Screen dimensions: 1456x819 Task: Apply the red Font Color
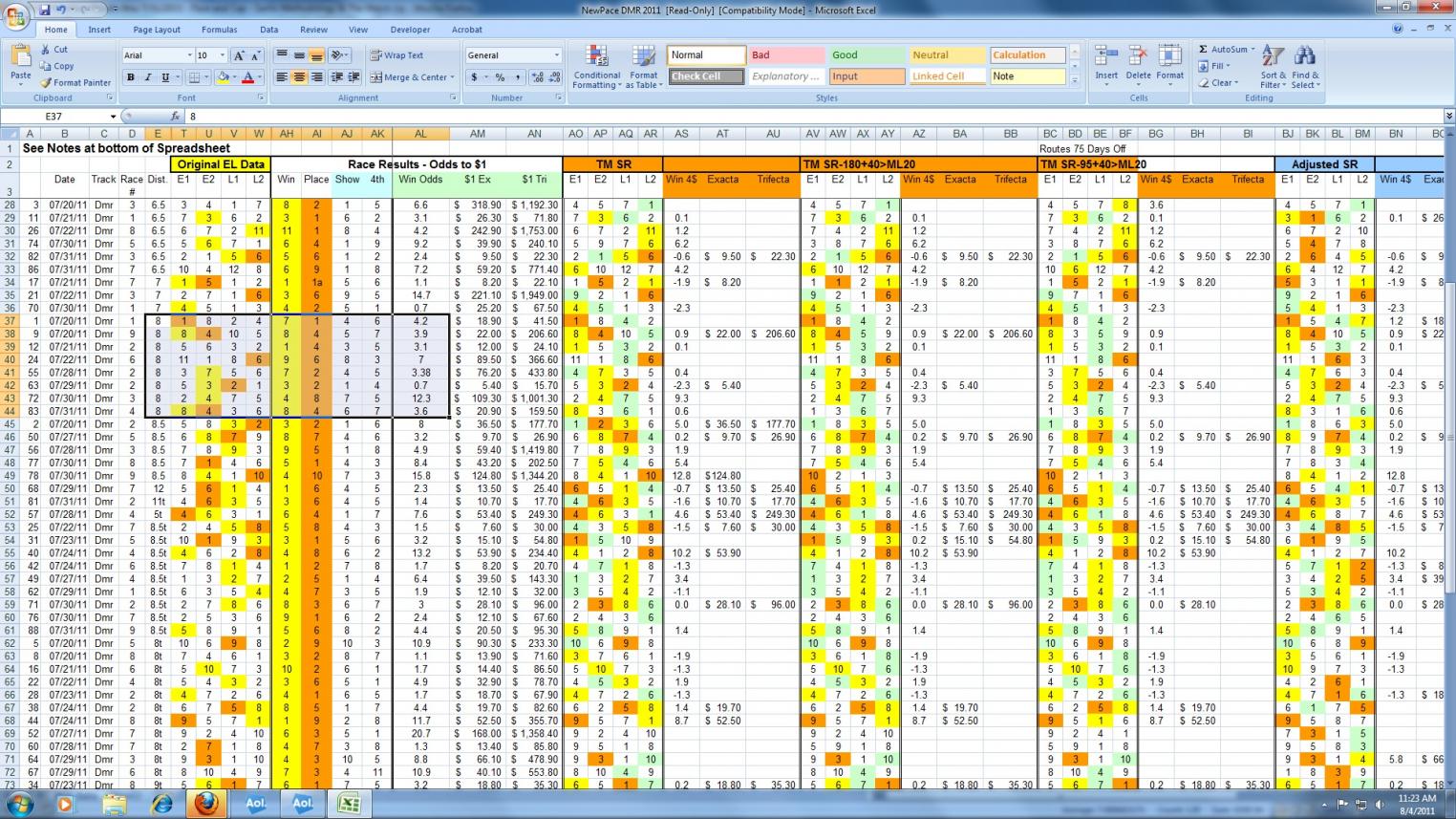pos(247,77)
